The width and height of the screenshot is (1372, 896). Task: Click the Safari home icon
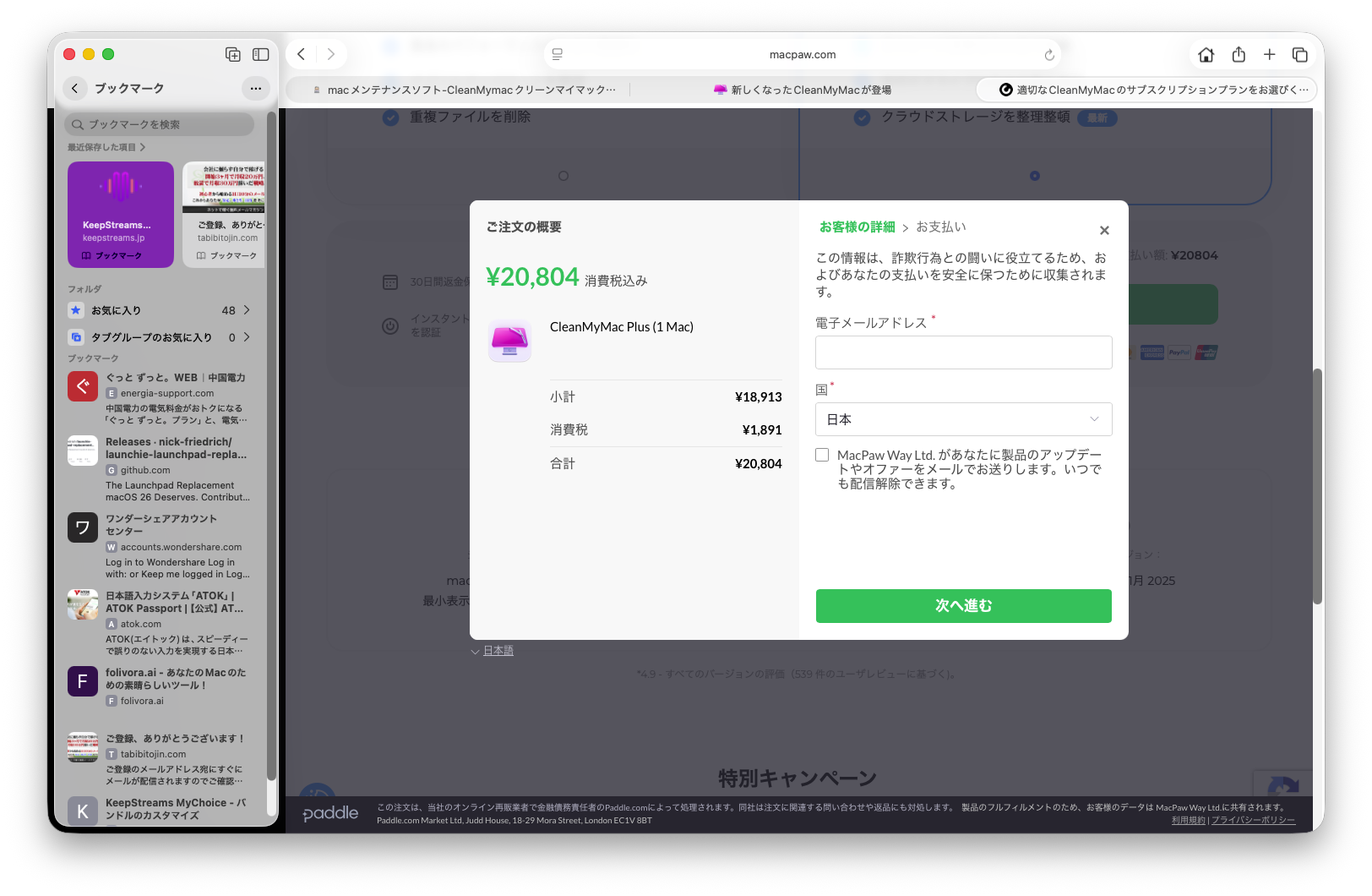coord(1206,55)
